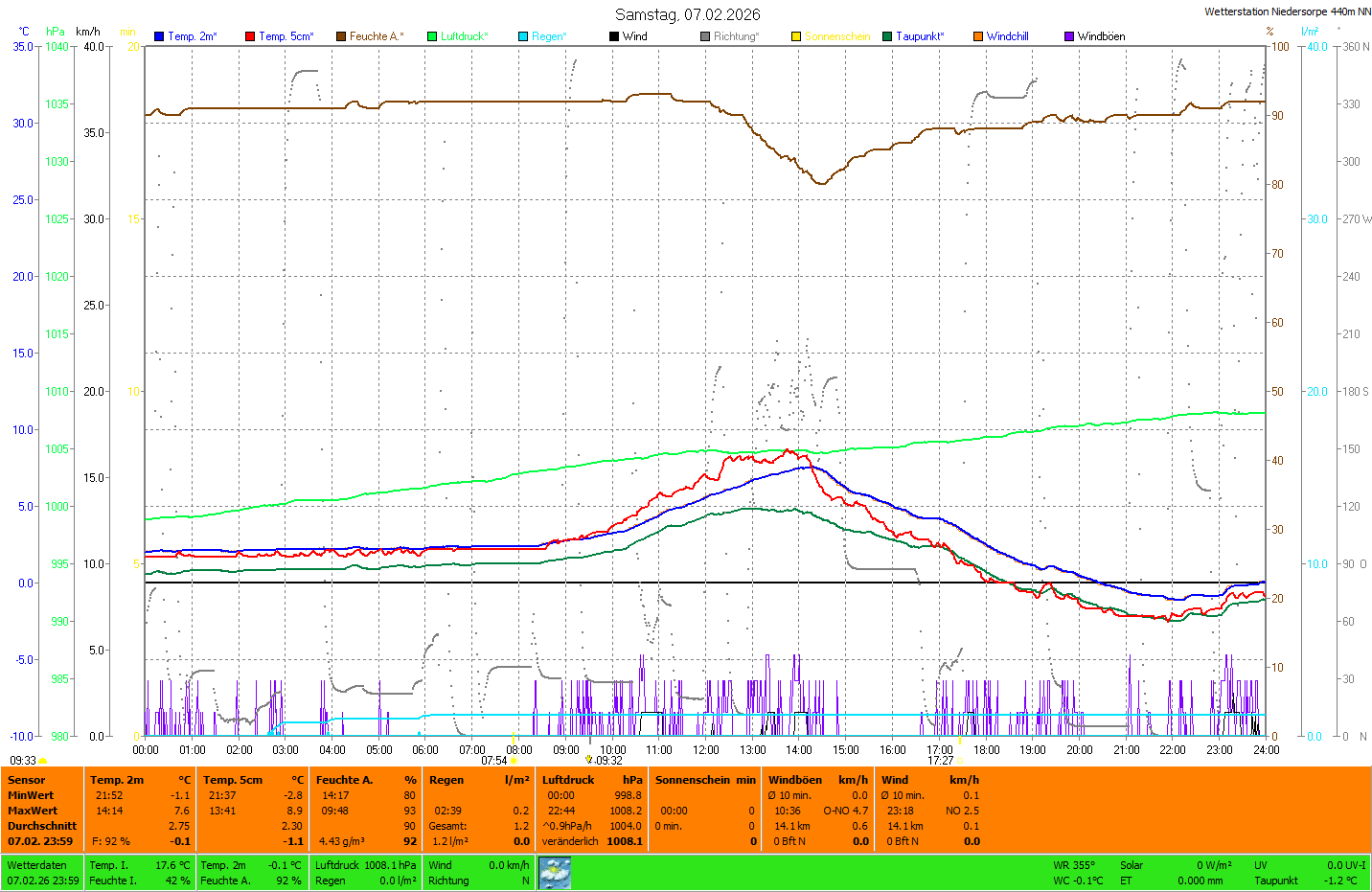This screenshot has width=1372, height=892.
Task: Click the Taupunkt legend label
Action: [920, 36]
